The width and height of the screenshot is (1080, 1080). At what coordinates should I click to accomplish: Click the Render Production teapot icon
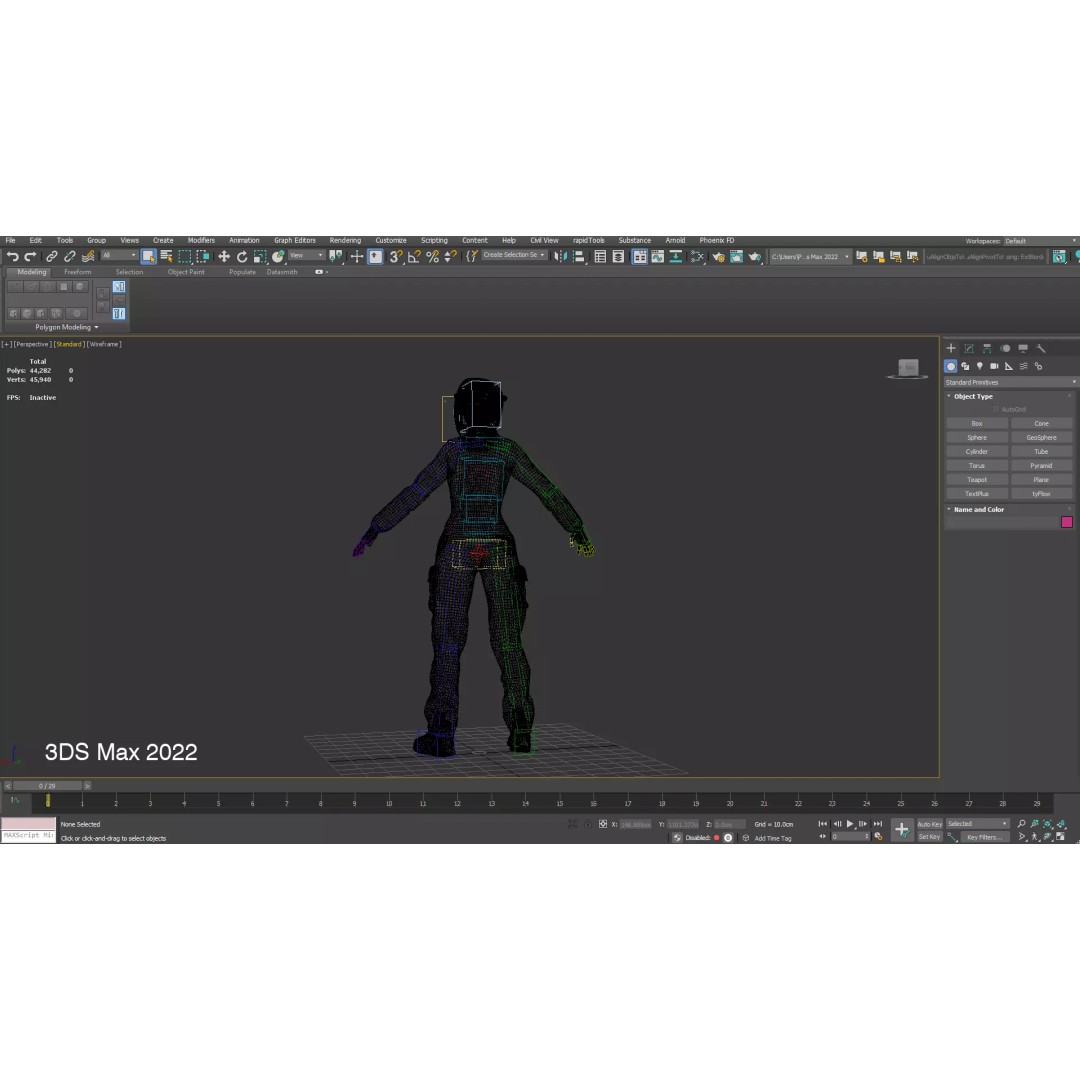(x=755, y=257)
